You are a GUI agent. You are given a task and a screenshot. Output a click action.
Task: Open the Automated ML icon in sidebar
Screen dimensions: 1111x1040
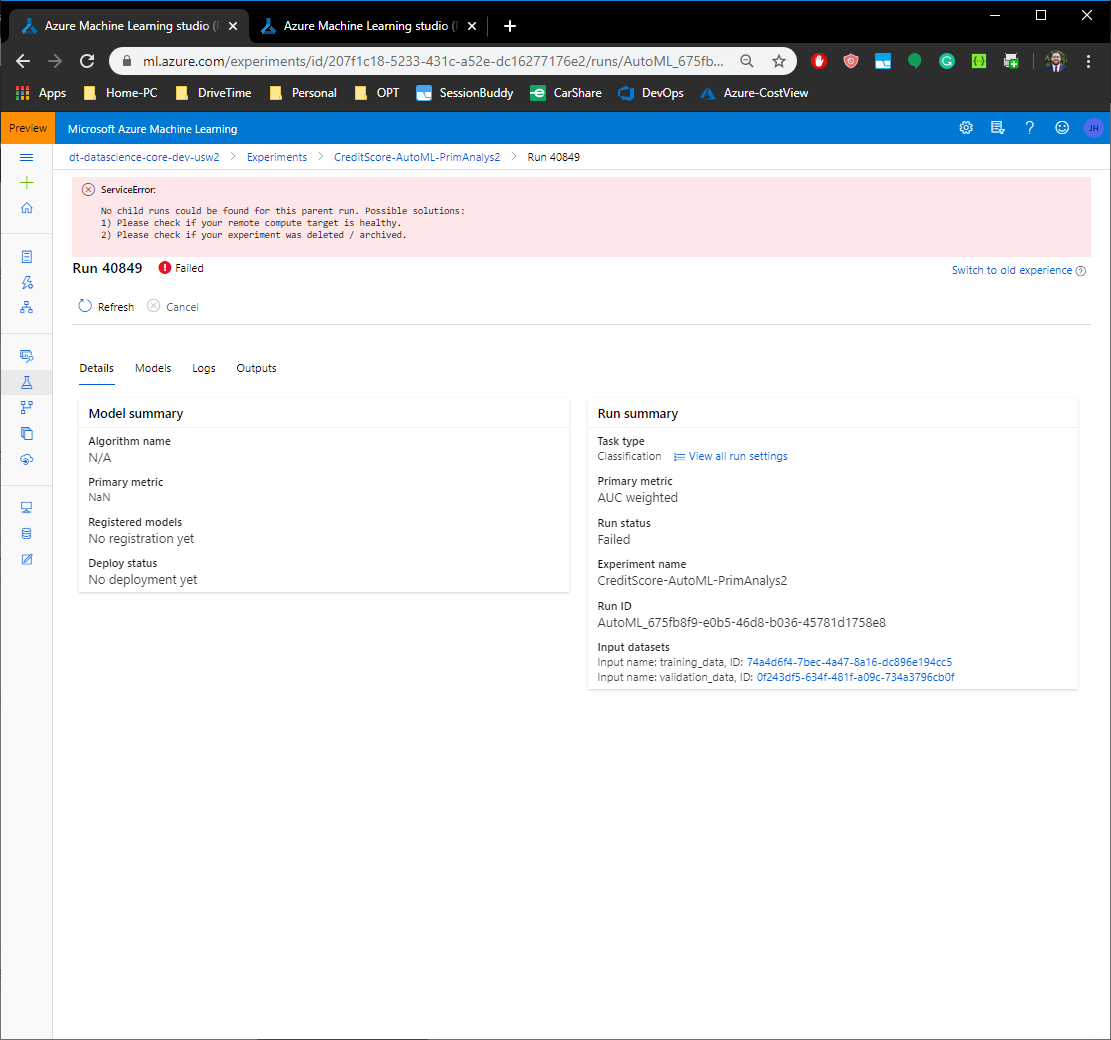[x=27, y=282]
